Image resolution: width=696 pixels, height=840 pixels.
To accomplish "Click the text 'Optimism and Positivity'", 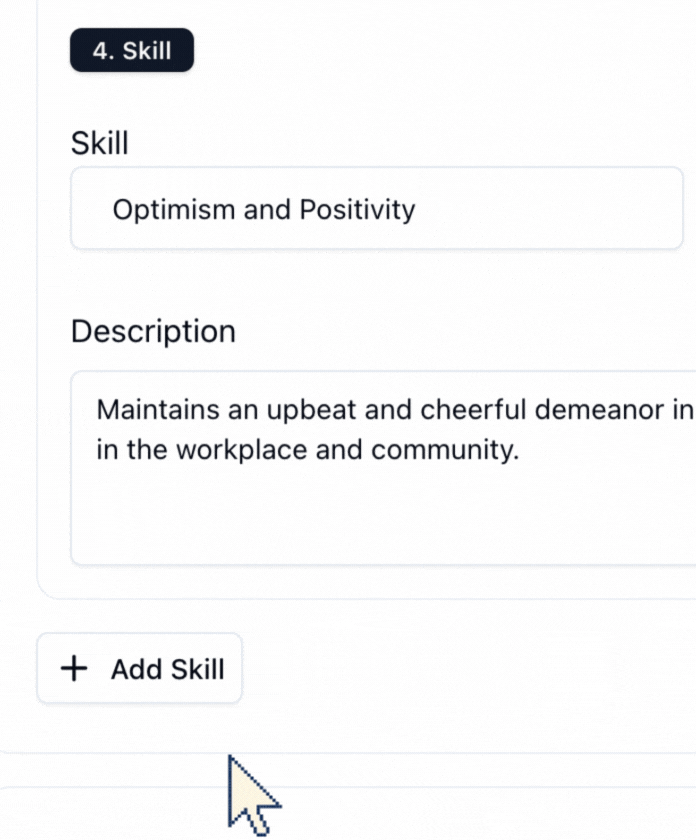I will pos(264,209).
